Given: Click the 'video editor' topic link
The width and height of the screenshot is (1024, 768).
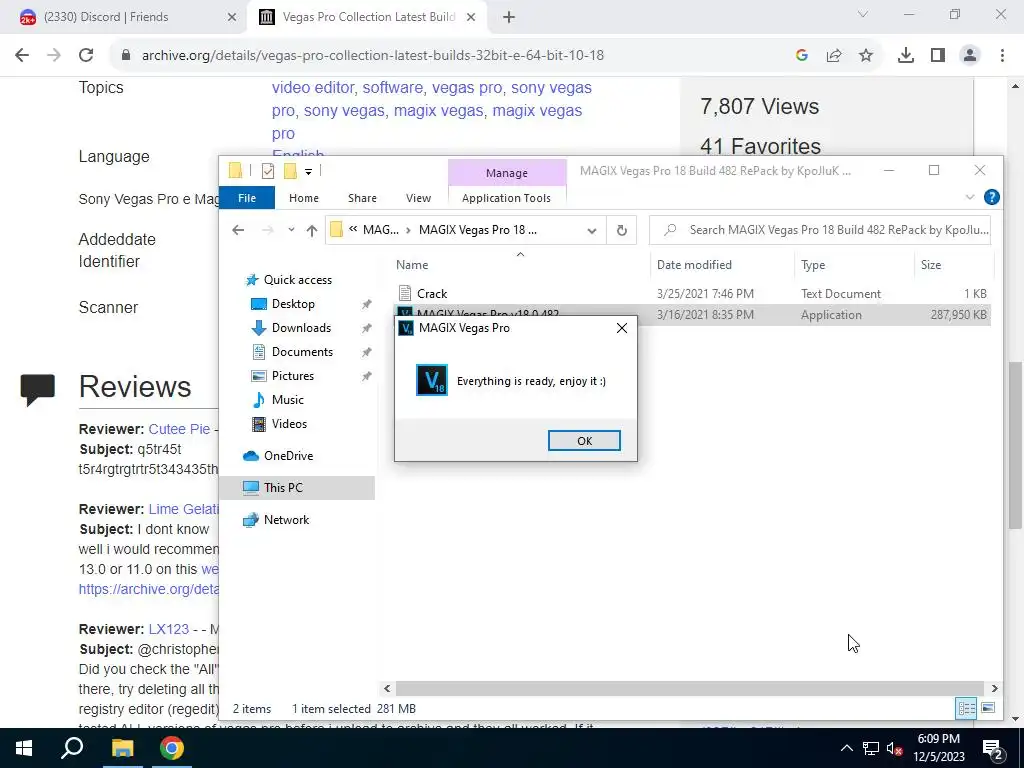Looking at the screenshot, I should coord(313,88).
